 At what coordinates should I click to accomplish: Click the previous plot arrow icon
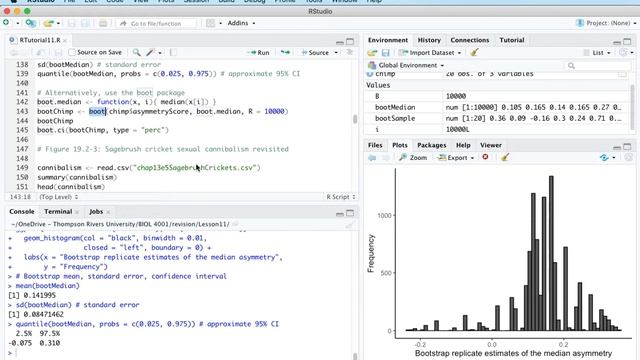tap(372, 158)
